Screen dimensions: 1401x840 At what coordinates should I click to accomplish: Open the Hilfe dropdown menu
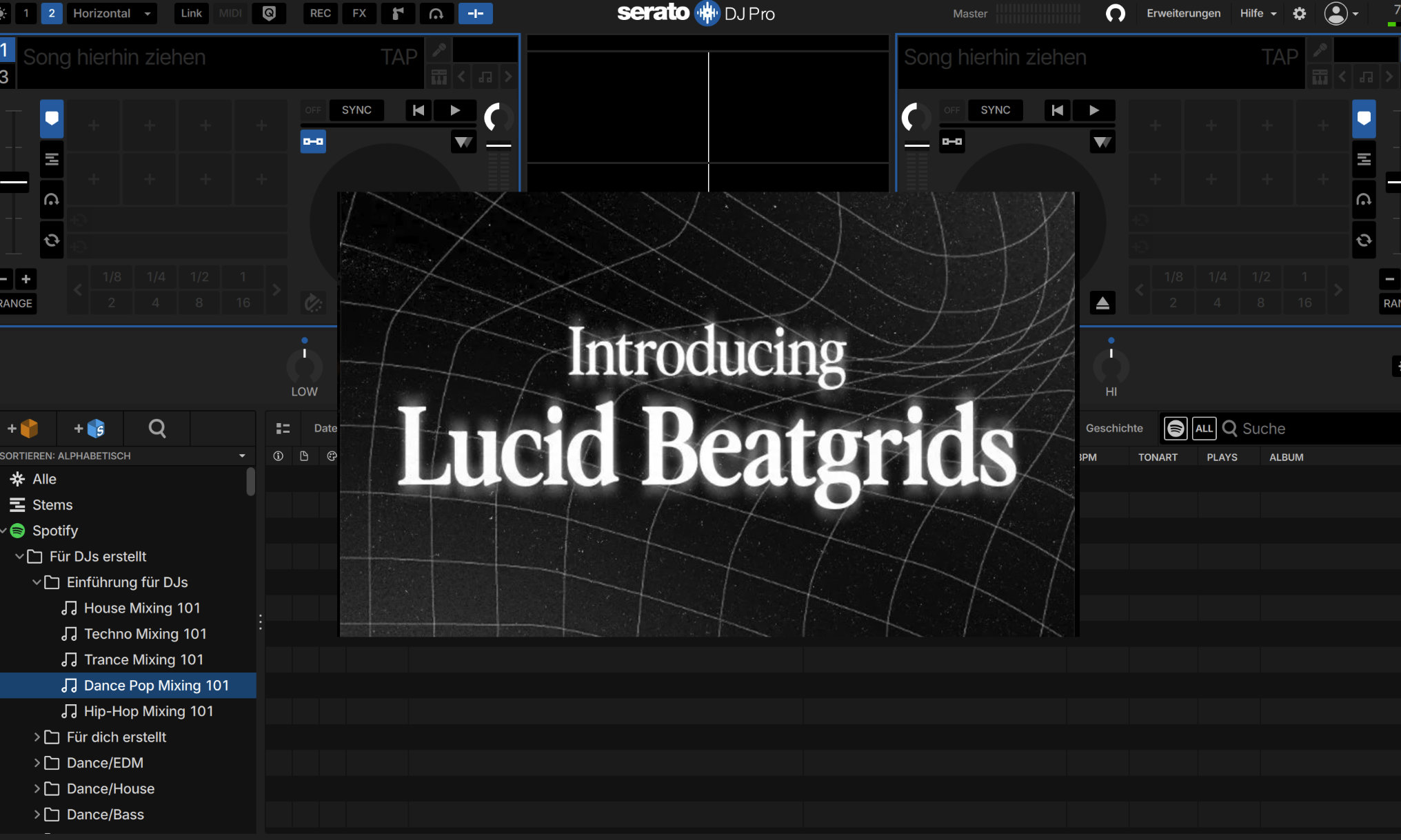click(1258, 13)
